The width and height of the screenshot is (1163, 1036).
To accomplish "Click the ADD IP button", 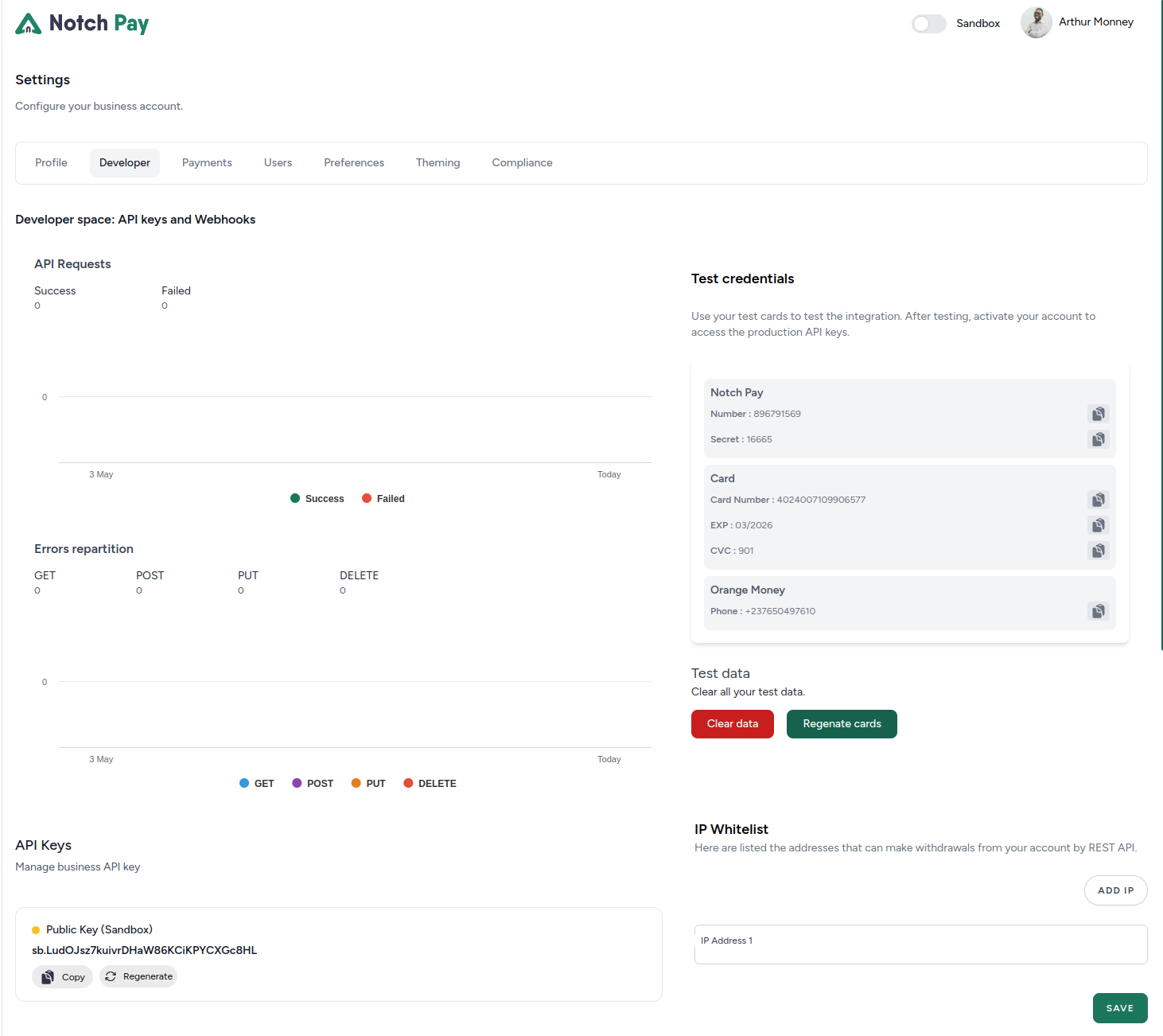I will coord(1115,890).
